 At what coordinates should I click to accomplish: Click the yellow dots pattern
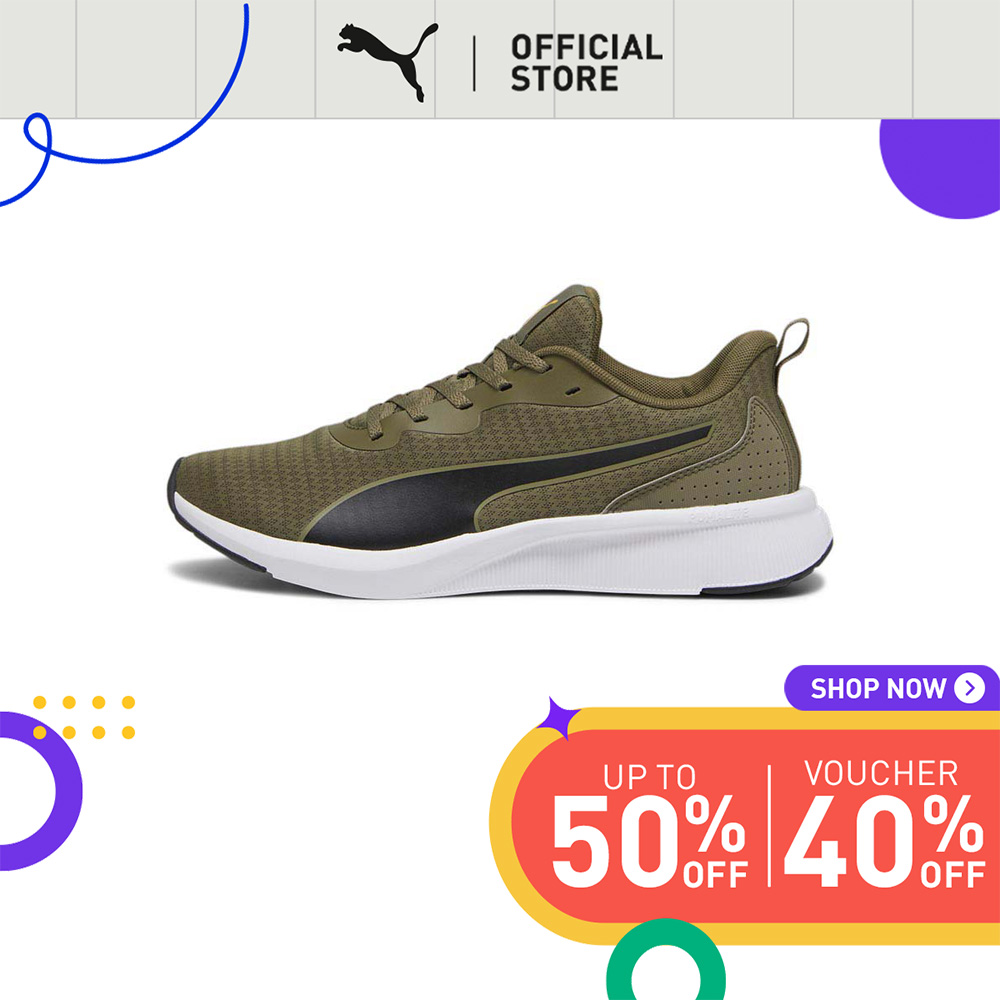pyautogui.click(x=84, y=717)
